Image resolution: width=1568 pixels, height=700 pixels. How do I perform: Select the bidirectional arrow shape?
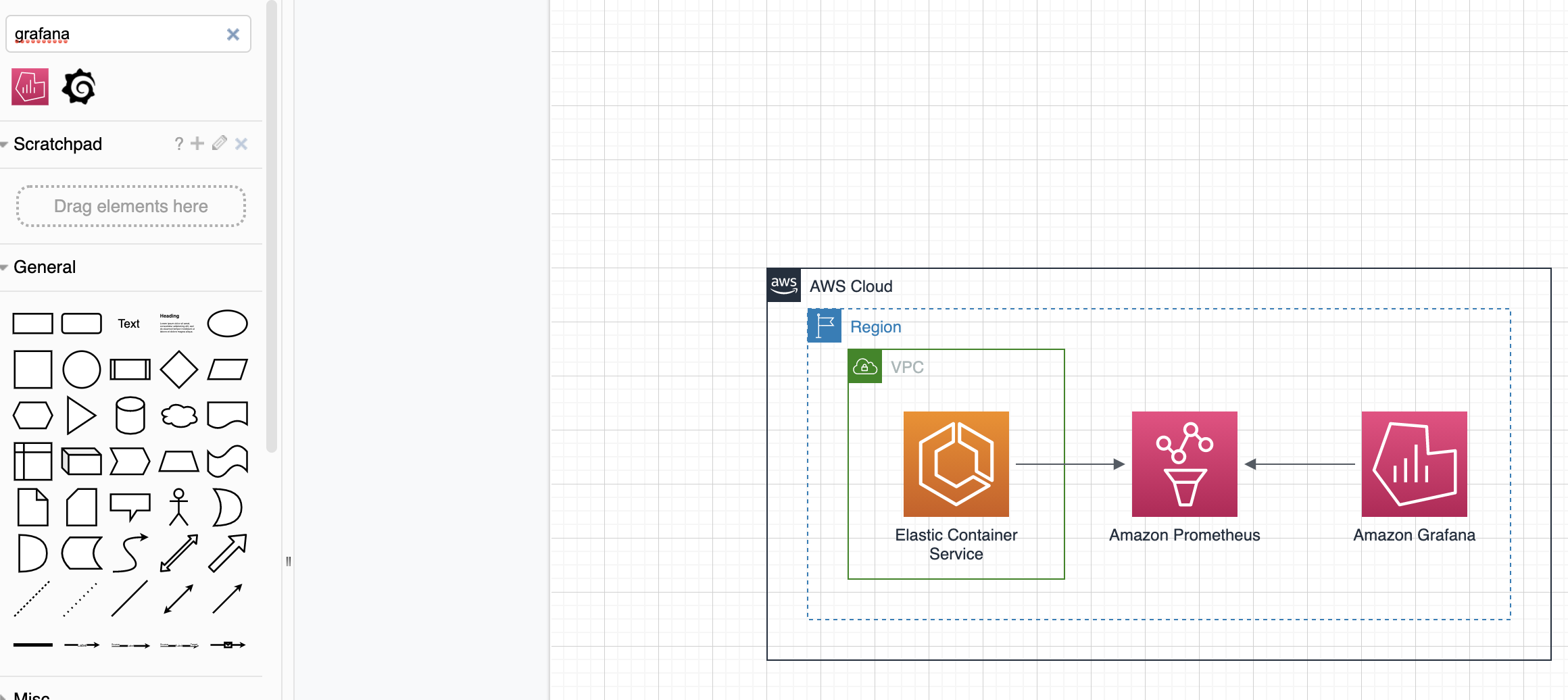178,551
